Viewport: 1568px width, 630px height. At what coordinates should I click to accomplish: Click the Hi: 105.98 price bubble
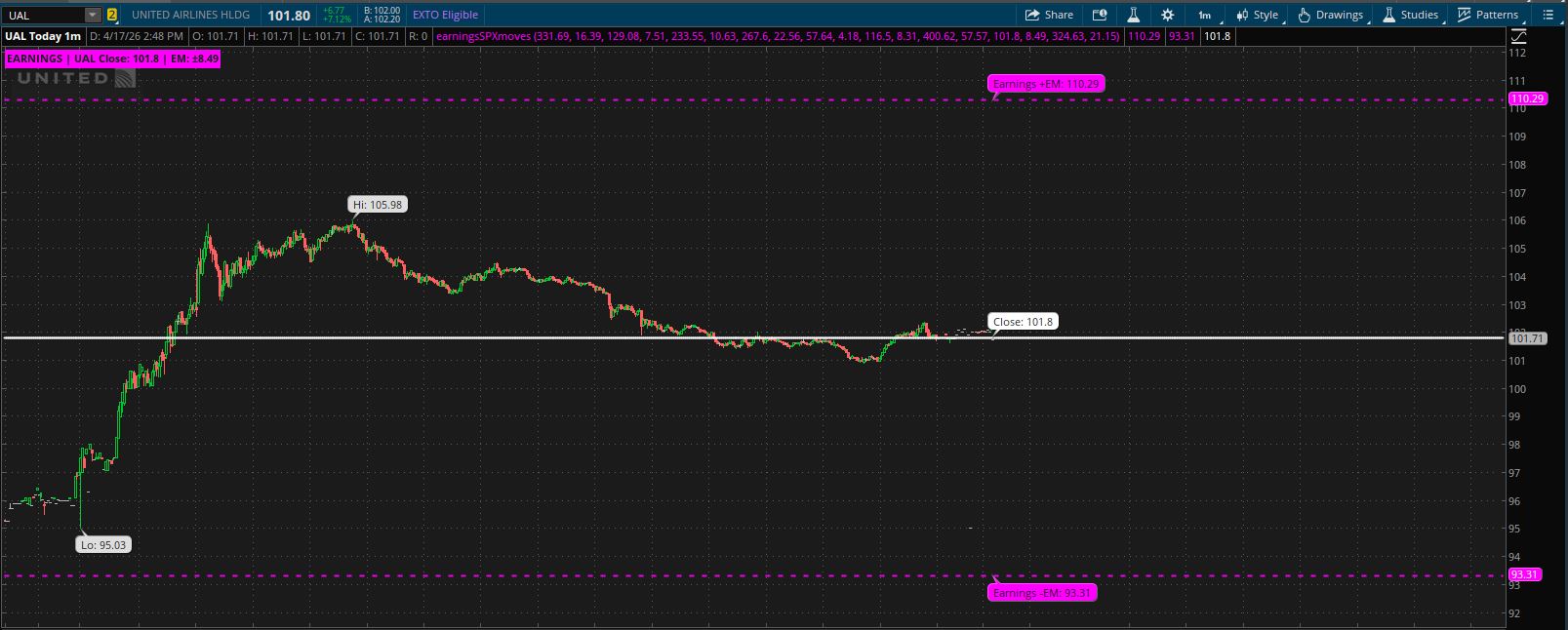378,205
